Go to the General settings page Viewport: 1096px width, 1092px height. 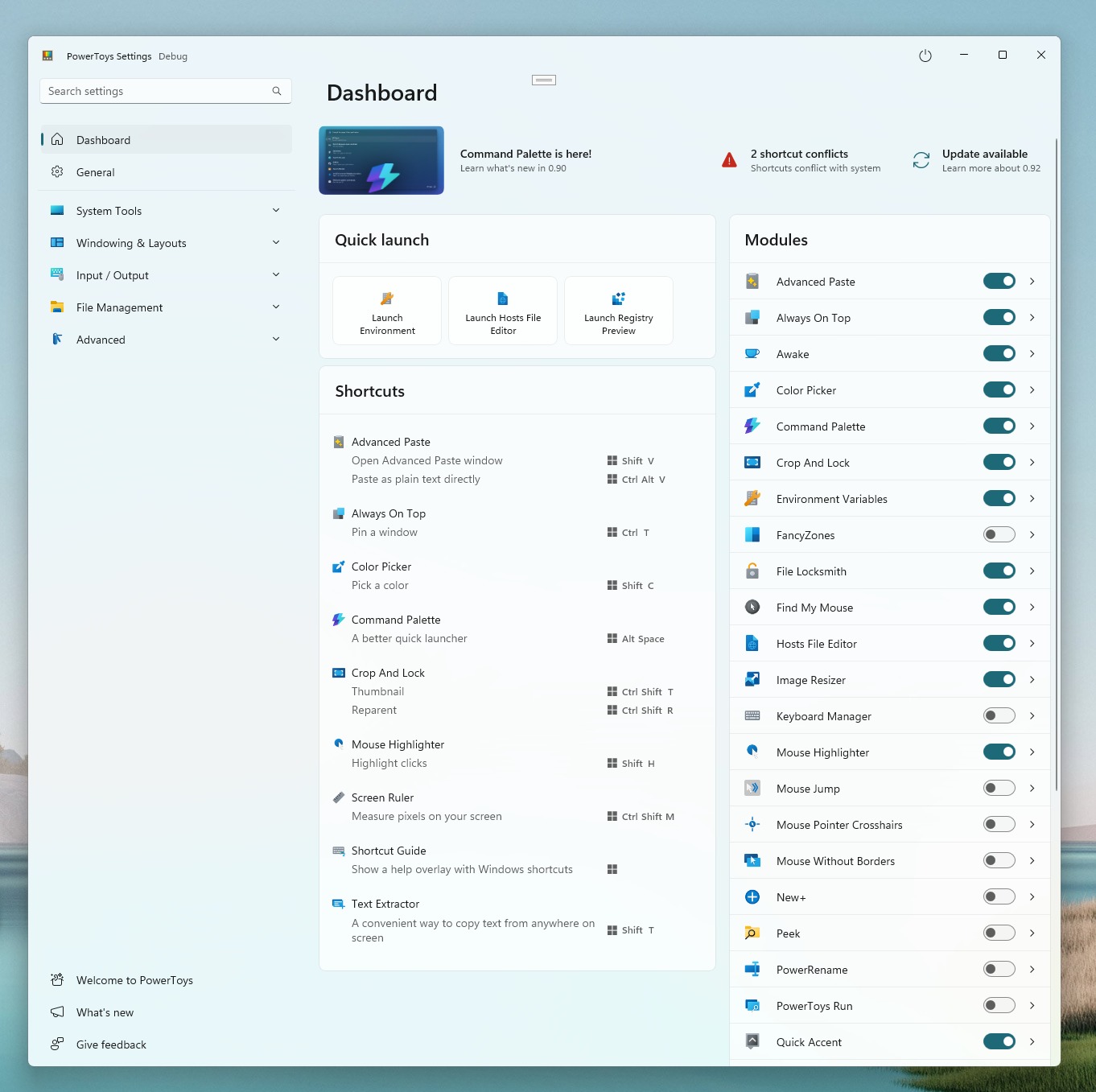(96, 171)
